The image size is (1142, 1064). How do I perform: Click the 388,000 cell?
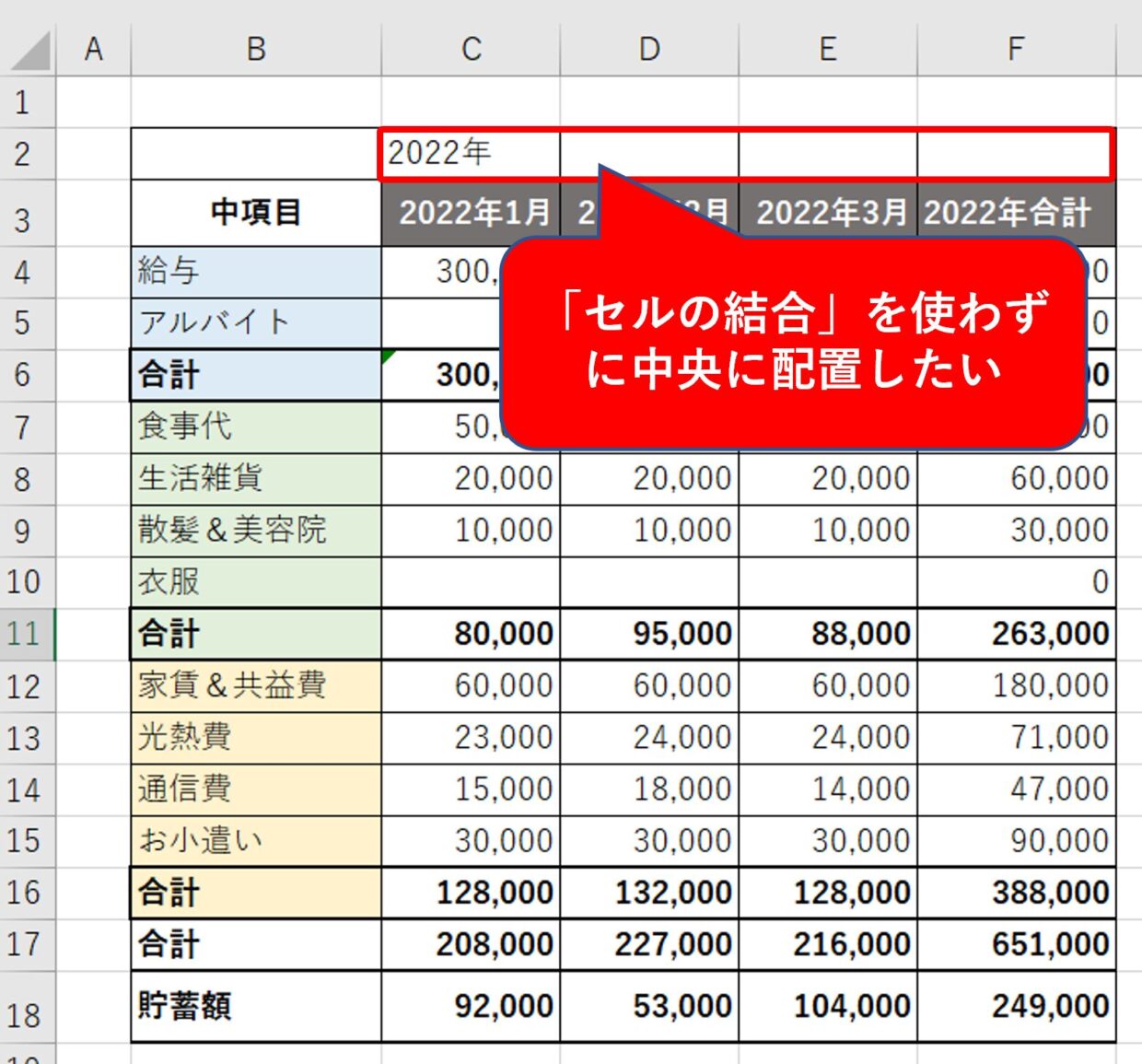1016,893
